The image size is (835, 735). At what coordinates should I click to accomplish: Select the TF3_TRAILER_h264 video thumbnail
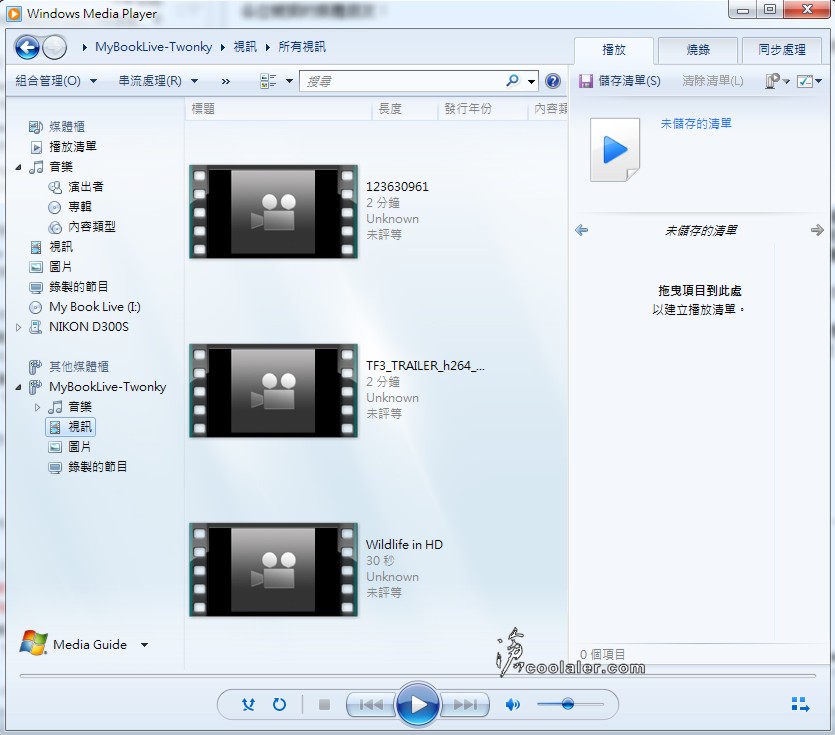point(273,391)
